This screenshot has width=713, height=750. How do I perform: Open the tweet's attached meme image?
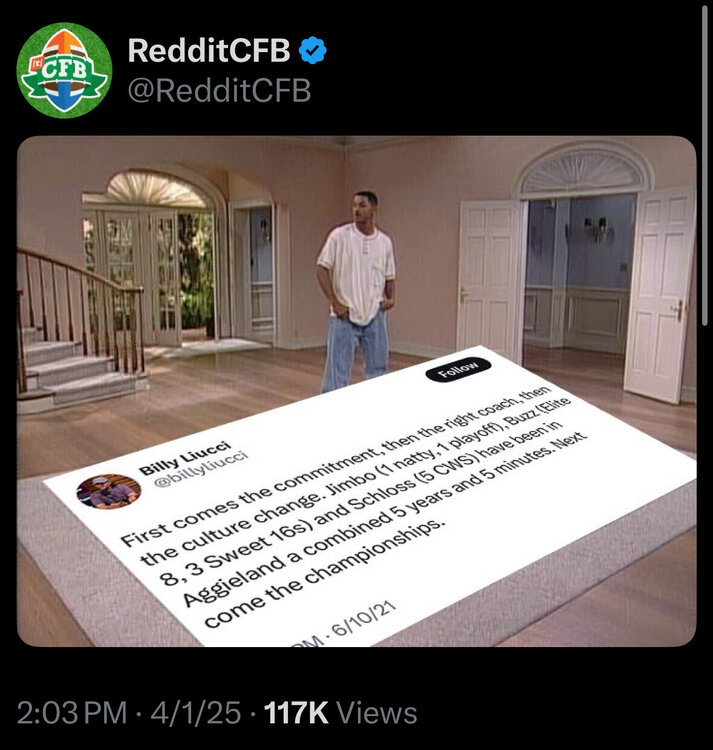[357, 391]
